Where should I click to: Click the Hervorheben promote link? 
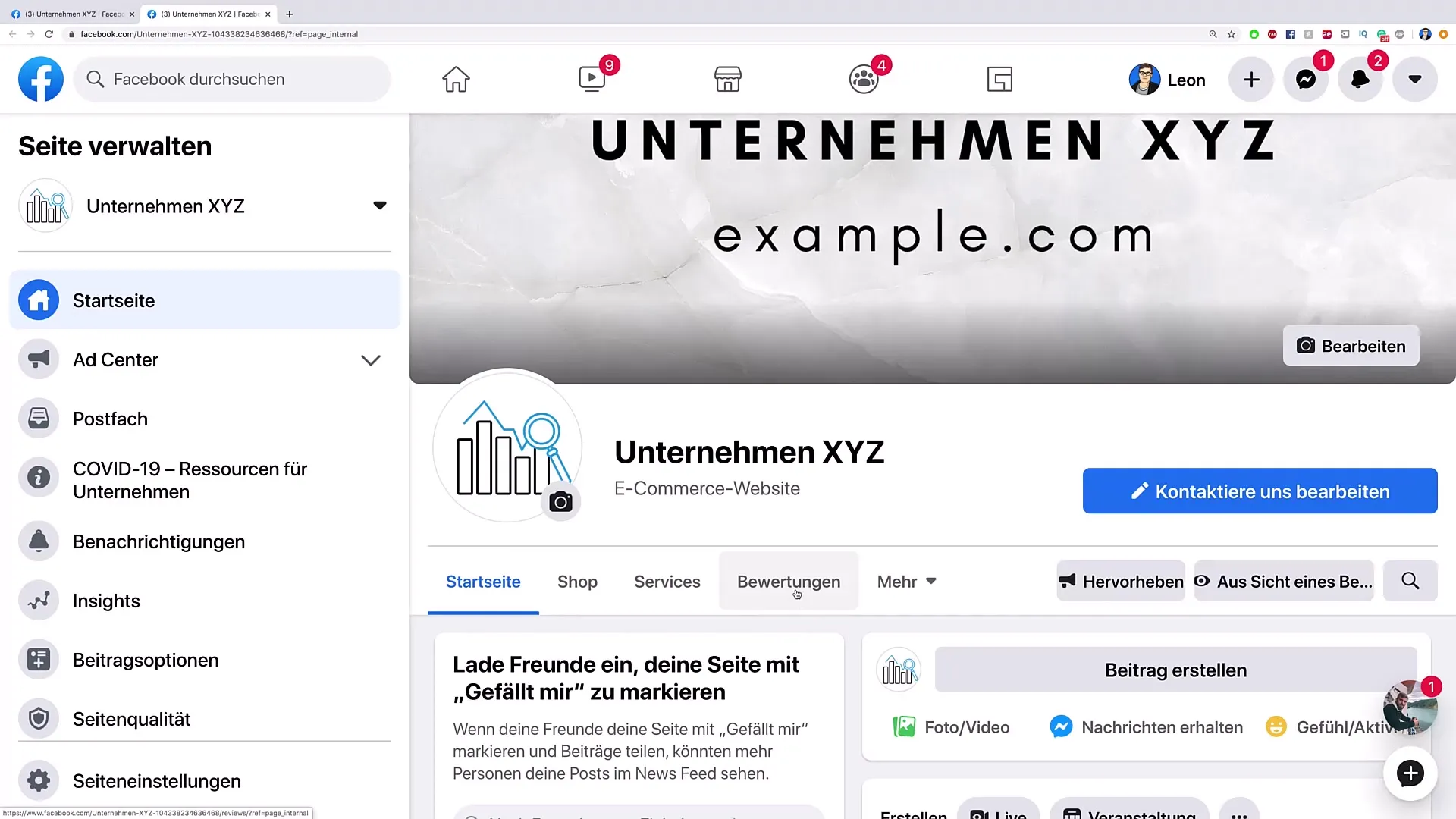[x=1121, y=582]
